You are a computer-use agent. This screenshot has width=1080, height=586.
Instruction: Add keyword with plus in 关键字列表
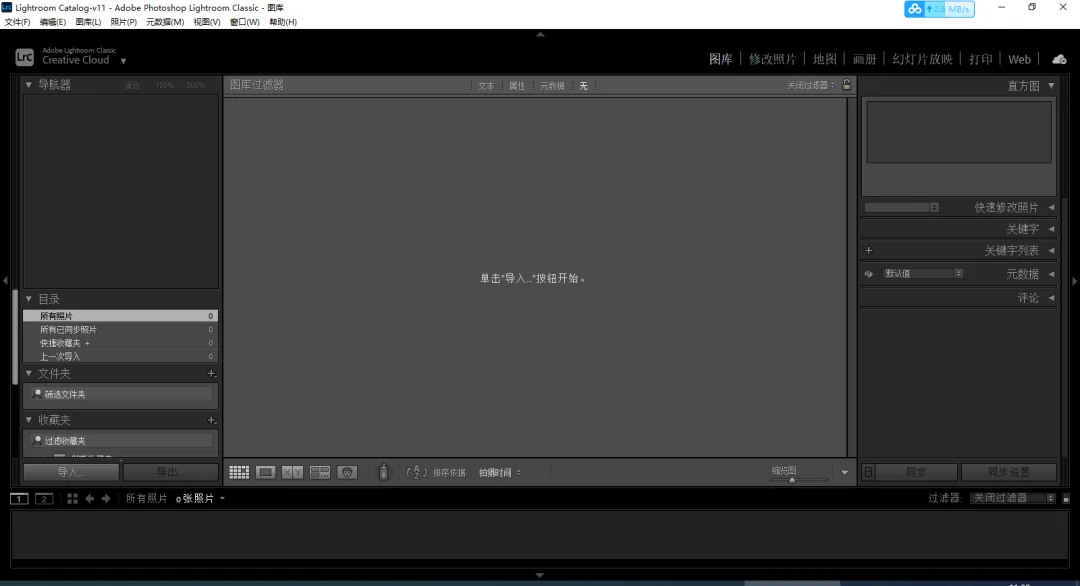(869, 251)
